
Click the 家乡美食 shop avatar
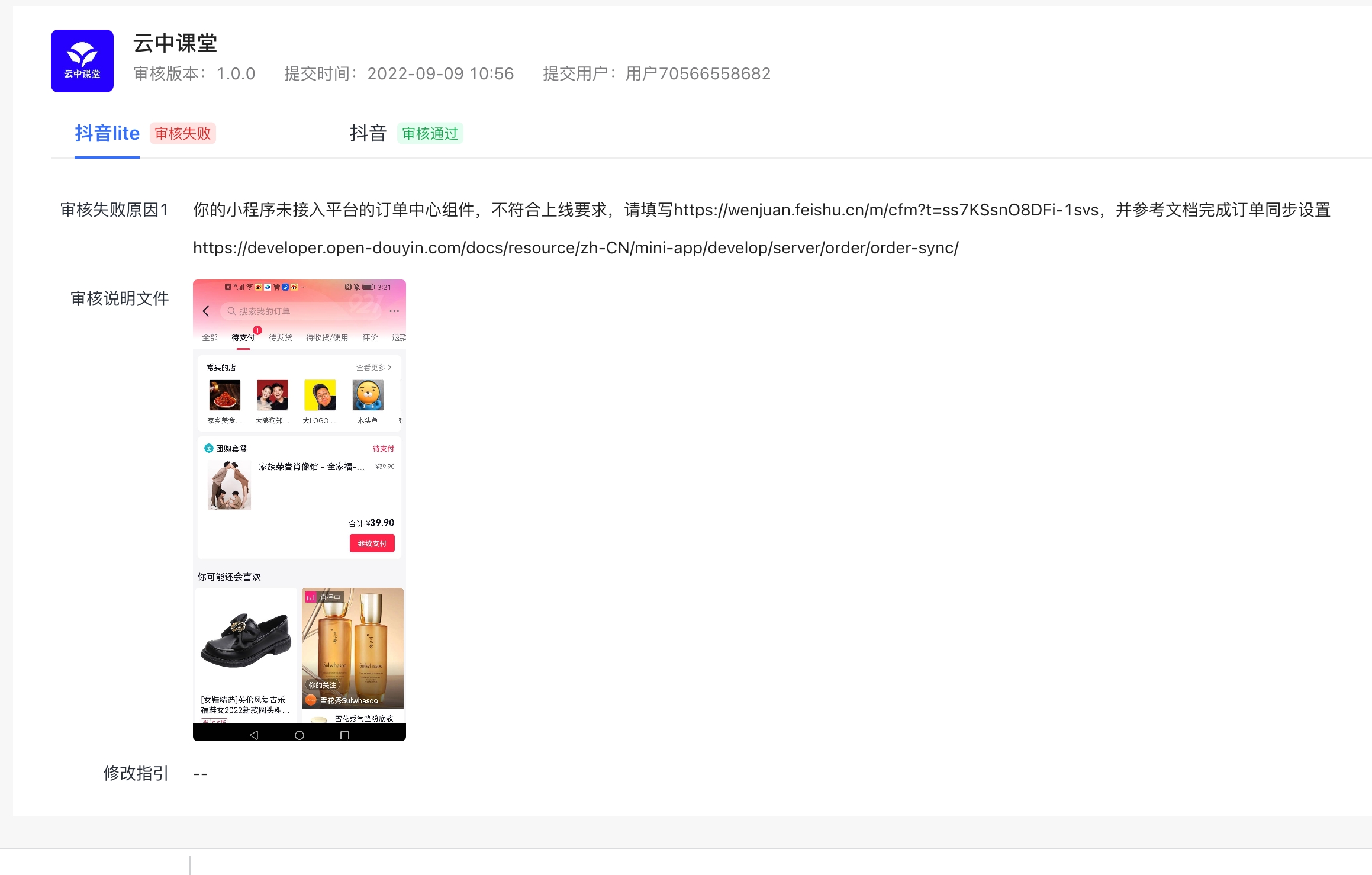224,395
